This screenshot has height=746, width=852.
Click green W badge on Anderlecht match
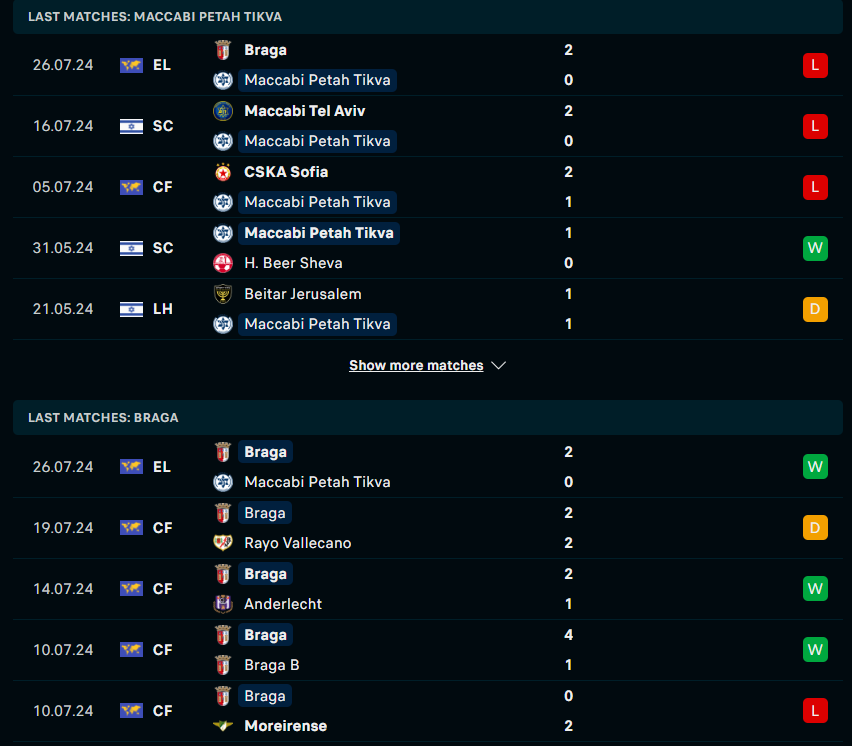[815, 588]
